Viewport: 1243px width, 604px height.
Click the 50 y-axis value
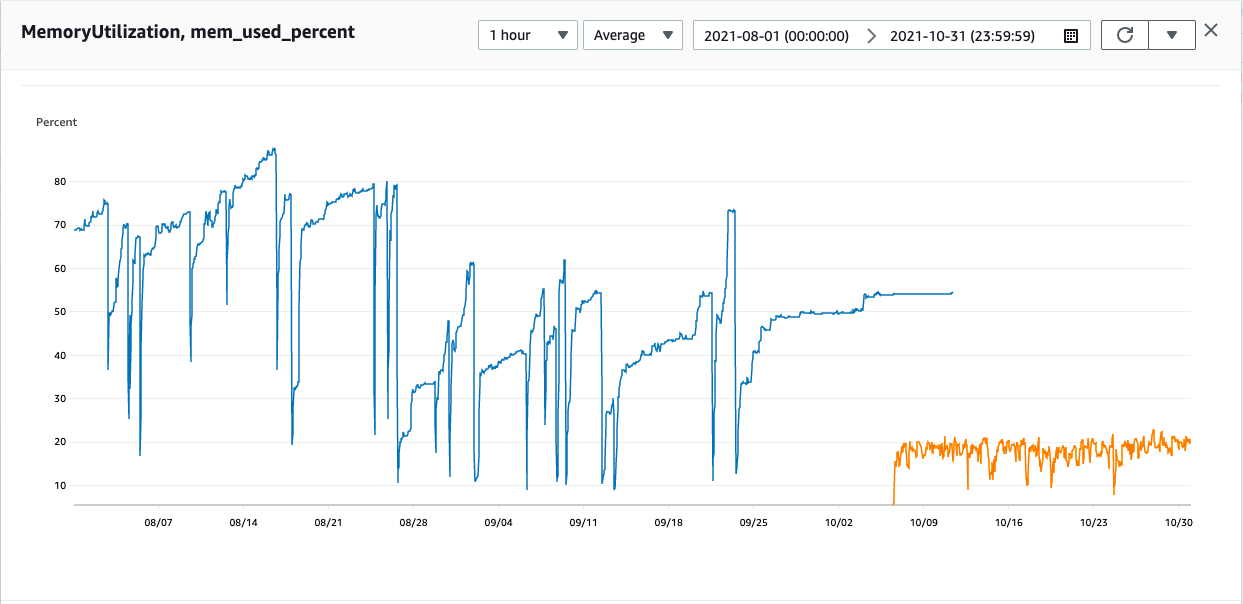click(x=60, y=312)
